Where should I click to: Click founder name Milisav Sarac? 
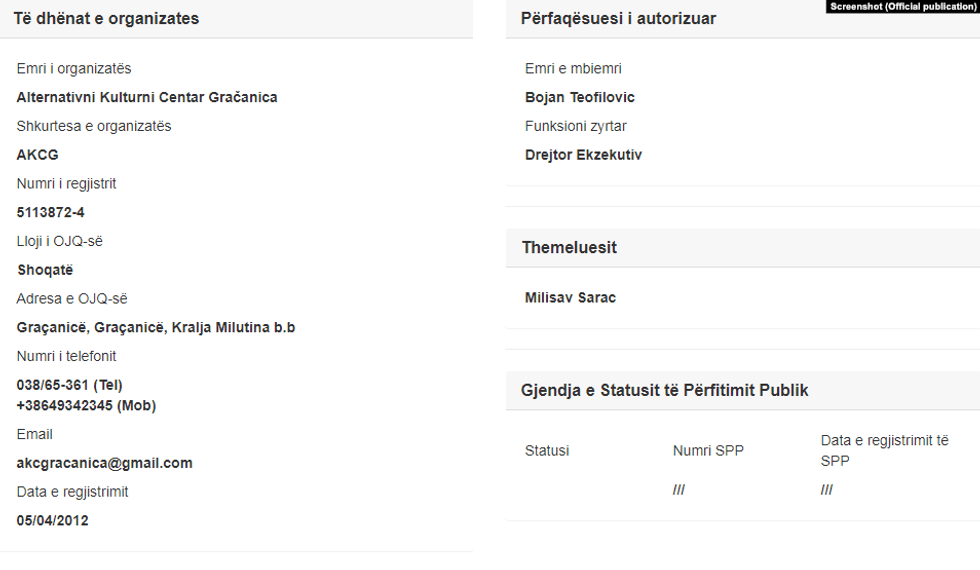click(x=570, y=298)
